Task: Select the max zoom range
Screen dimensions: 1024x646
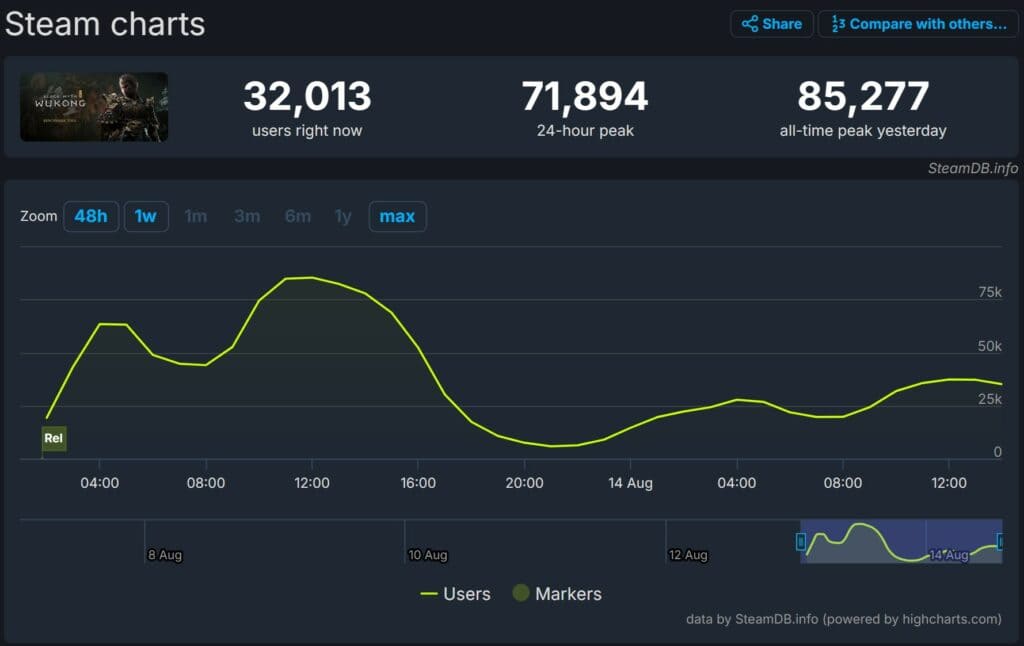Action: click(397, 216)
